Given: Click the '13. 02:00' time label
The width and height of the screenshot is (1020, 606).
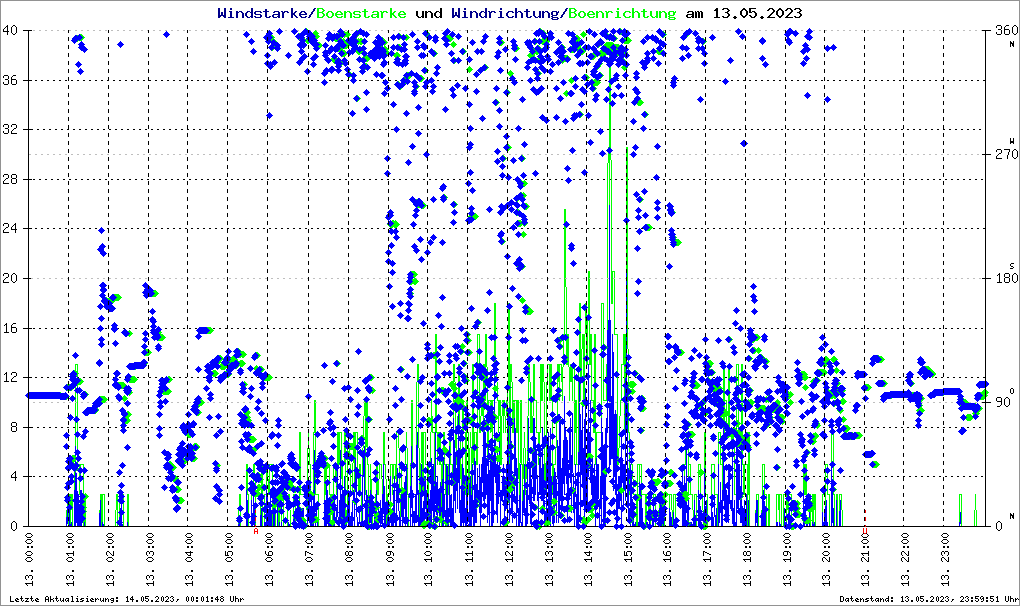Looking at the screenshot, I should pyautogui.click(x=109, y=559).
